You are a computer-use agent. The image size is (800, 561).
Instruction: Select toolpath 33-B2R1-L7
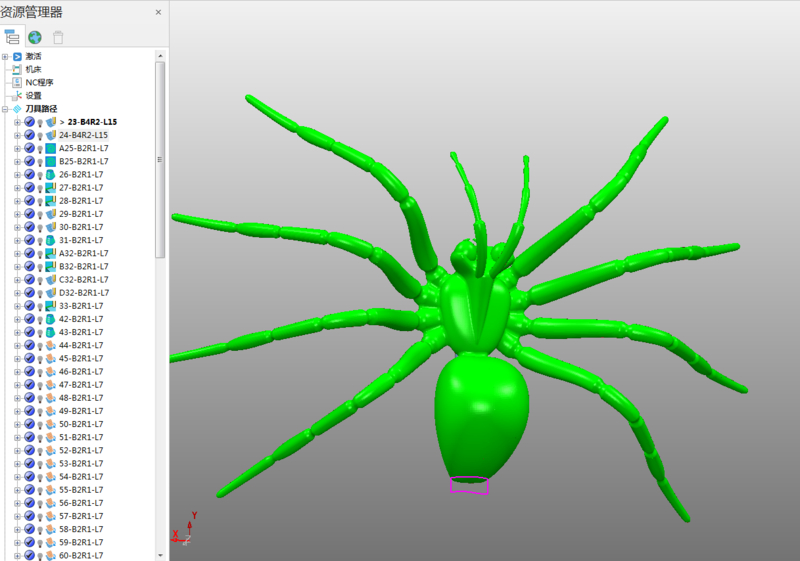click(81, 306)
